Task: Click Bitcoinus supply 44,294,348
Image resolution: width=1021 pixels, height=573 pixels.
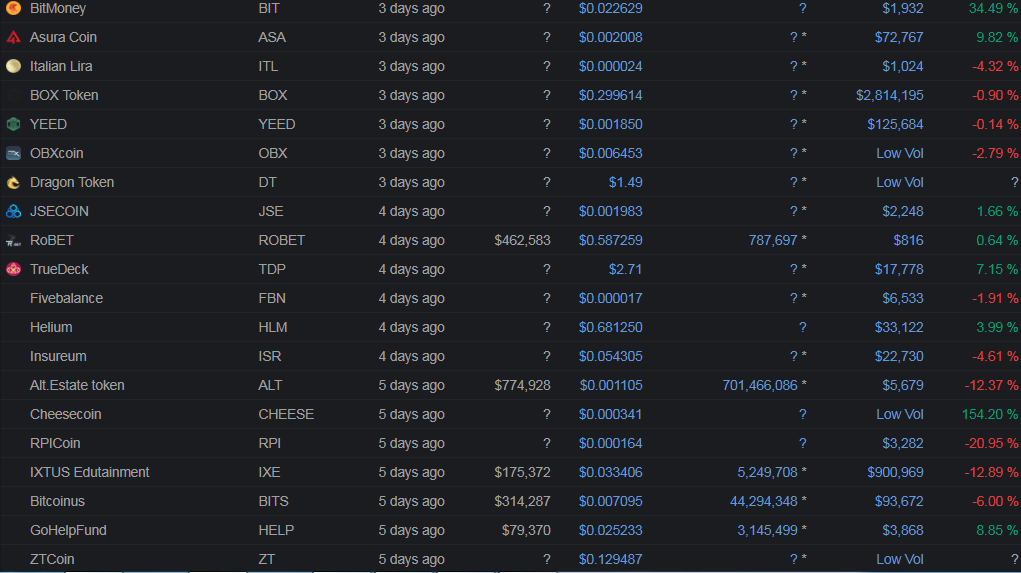Action: point(764,501)
